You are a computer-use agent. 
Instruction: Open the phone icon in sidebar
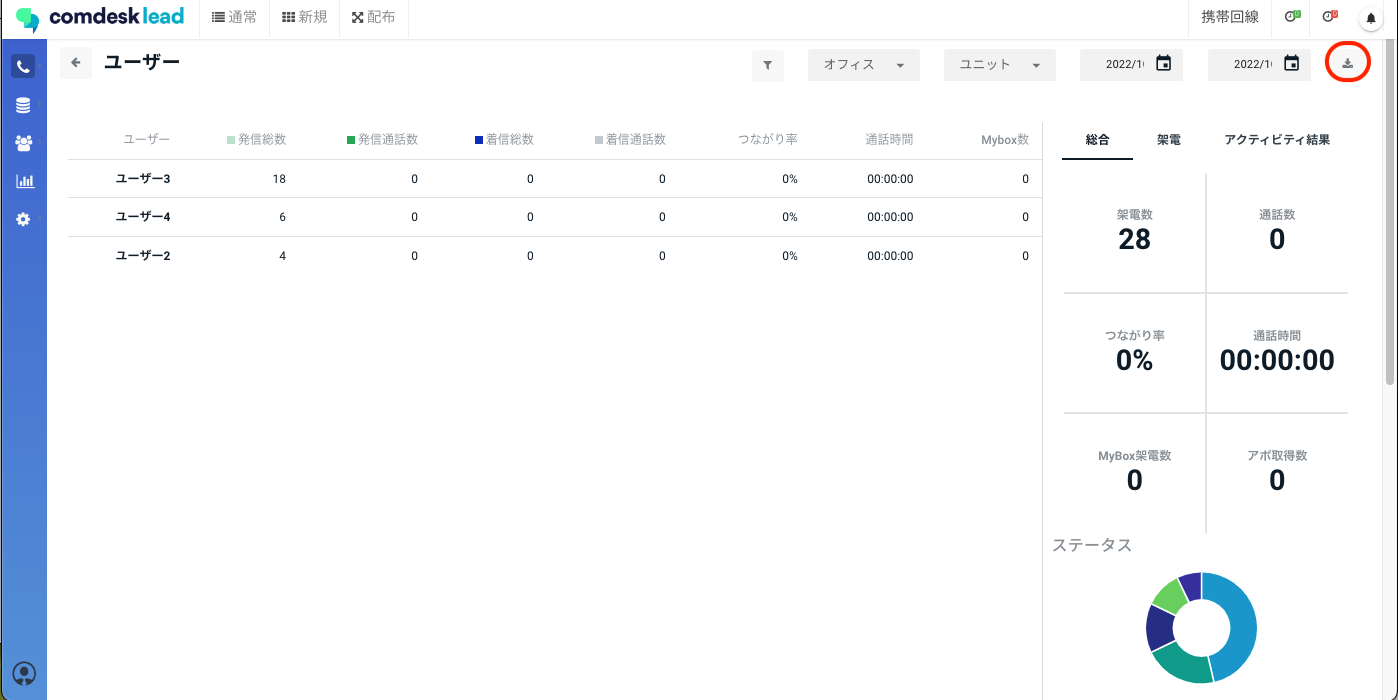click(23, 67)
